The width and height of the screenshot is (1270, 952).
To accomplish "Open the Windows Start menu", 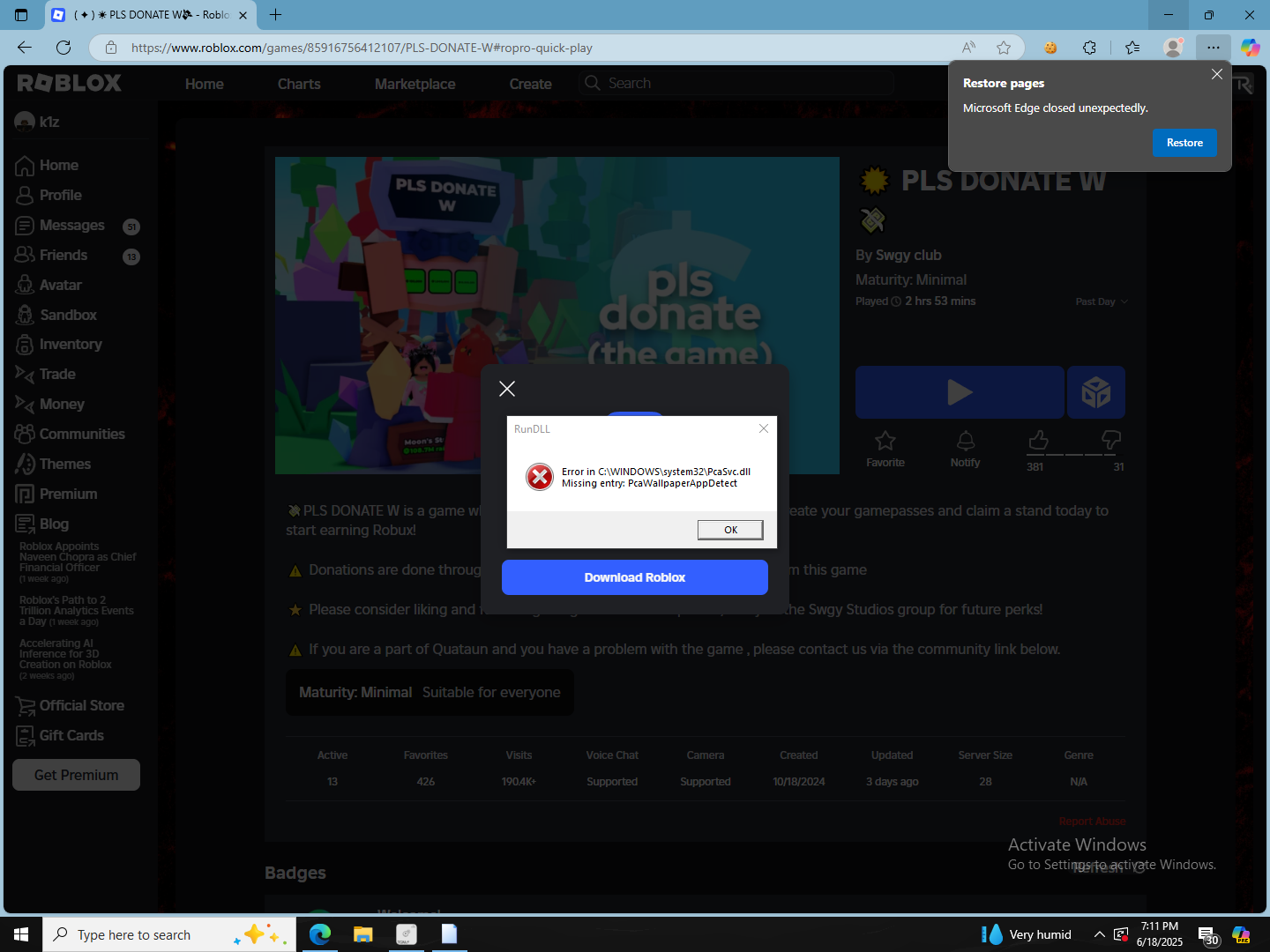I will tap(21, 934).
